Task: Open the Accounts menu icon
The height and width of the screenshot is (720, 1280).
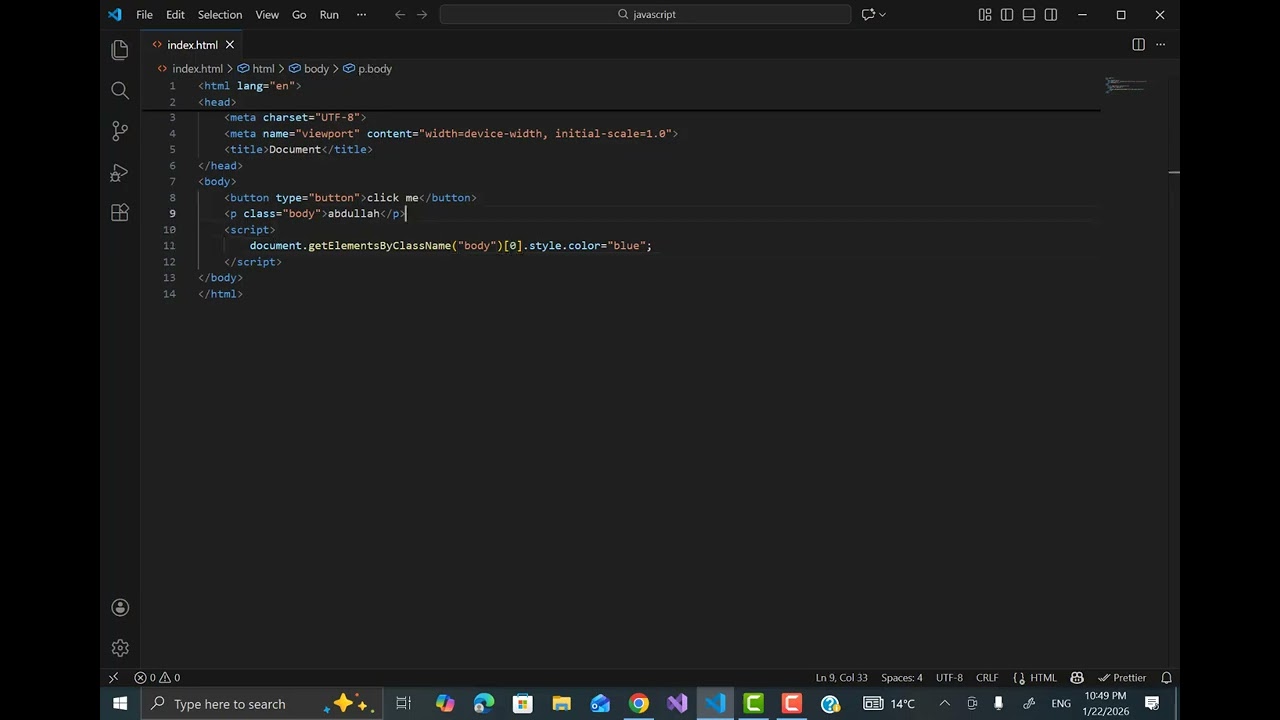Action: [120, 608]
